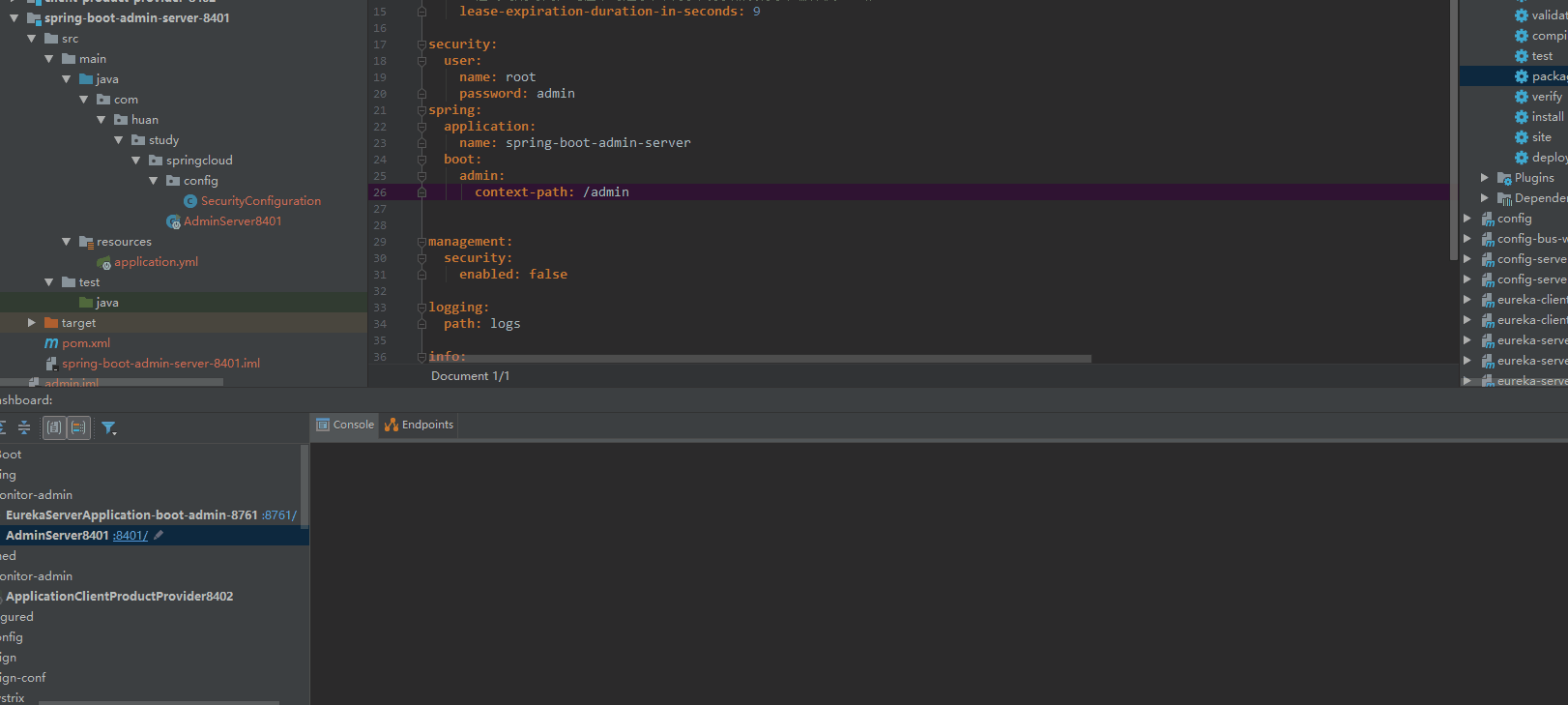Viewport: 1568px width, 705px height.
Task: Click the spring-boot-admin-server-8401.iml file icon
Action: 51,364
